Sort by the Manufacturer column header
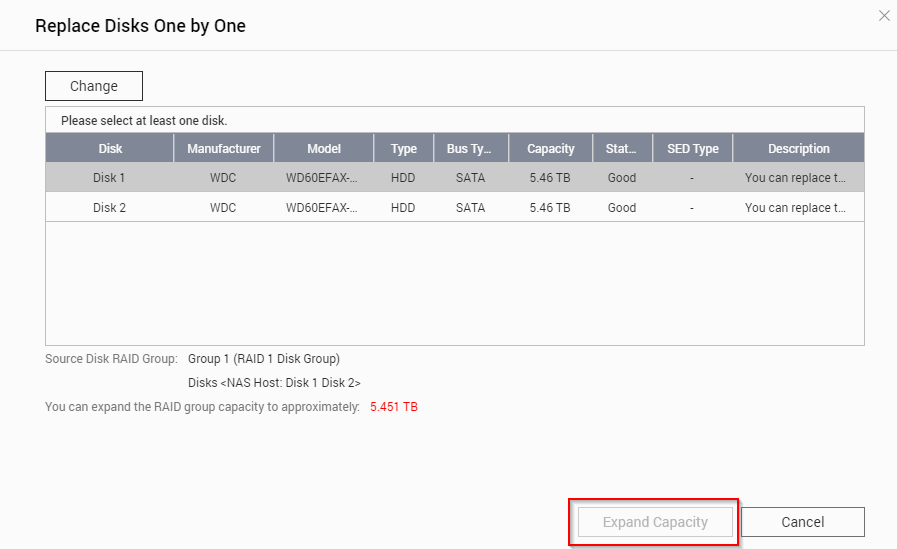The image size is (897, 549). (x=224, y=149)
